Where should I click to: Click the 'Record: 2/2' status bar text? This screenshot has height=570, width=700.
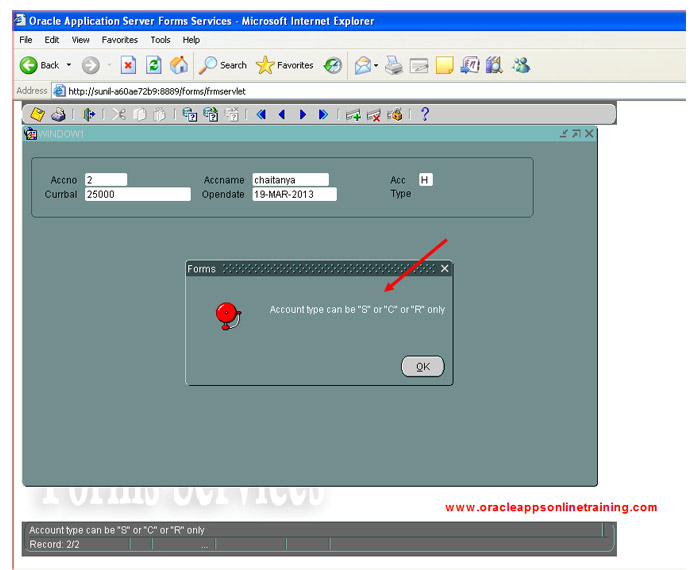[x=54, y=544]
